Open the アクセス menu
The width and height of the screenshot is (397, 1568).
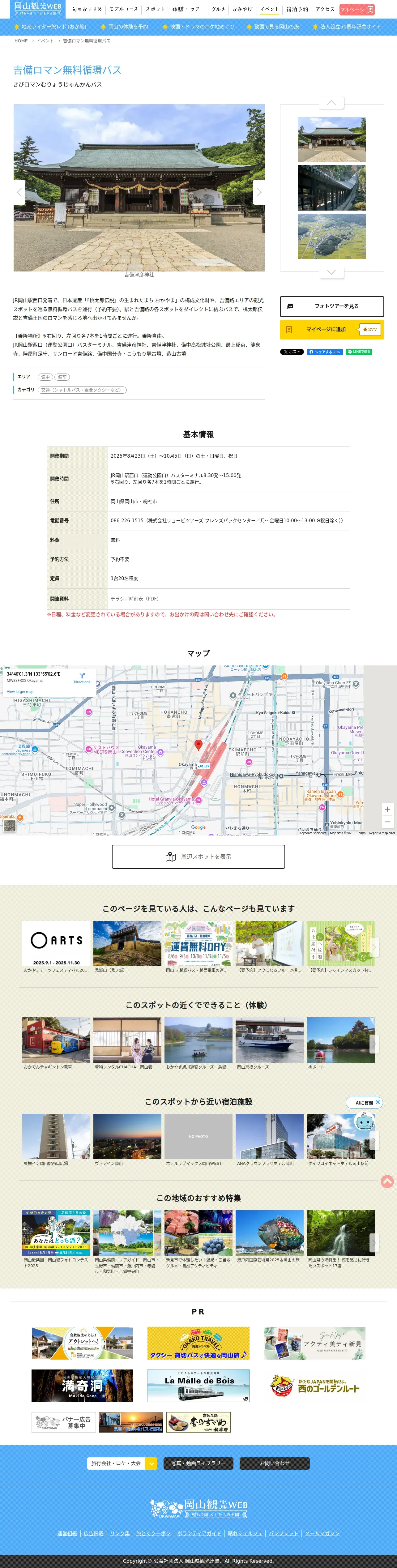[325, 9]
